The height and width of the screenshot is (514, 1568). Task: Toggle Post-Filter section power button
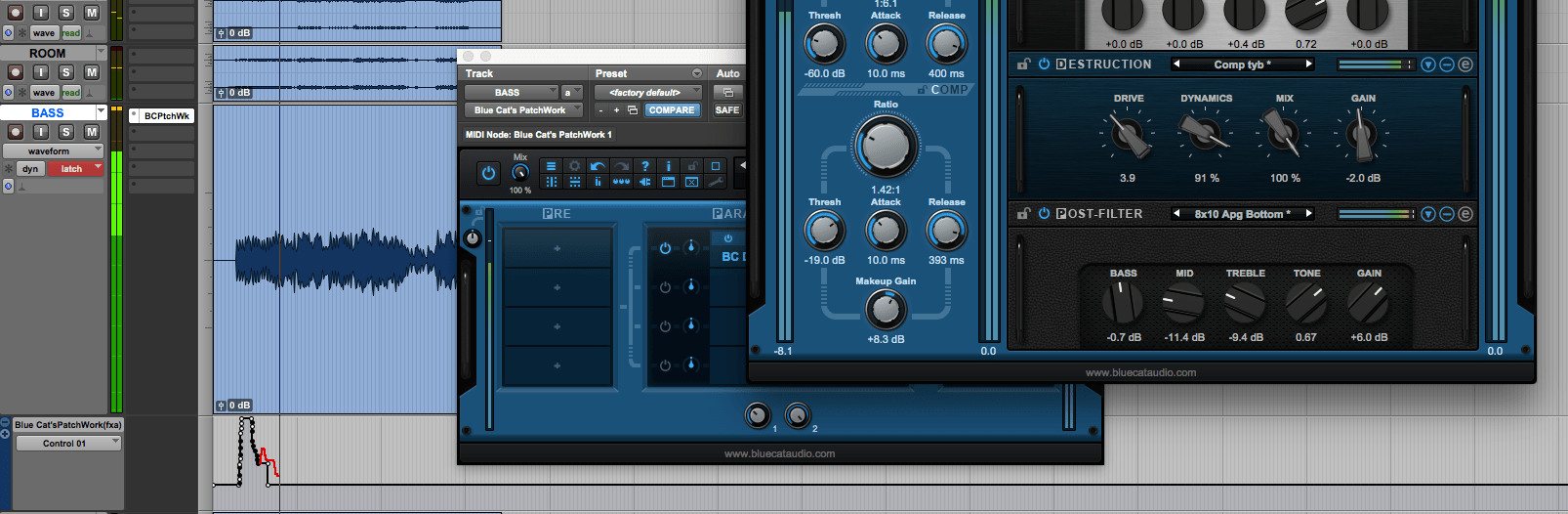1044,214
